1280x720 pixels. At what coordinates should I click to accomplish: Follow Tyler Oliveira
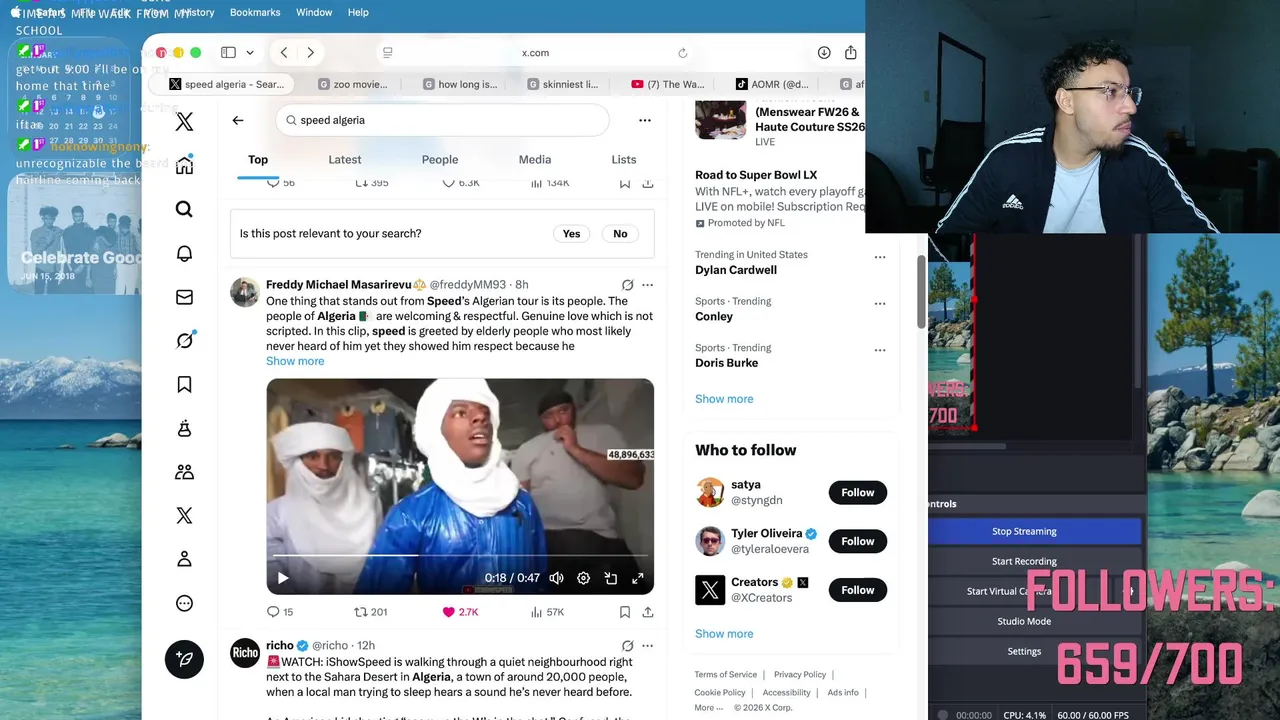click(x=857, y=541)
